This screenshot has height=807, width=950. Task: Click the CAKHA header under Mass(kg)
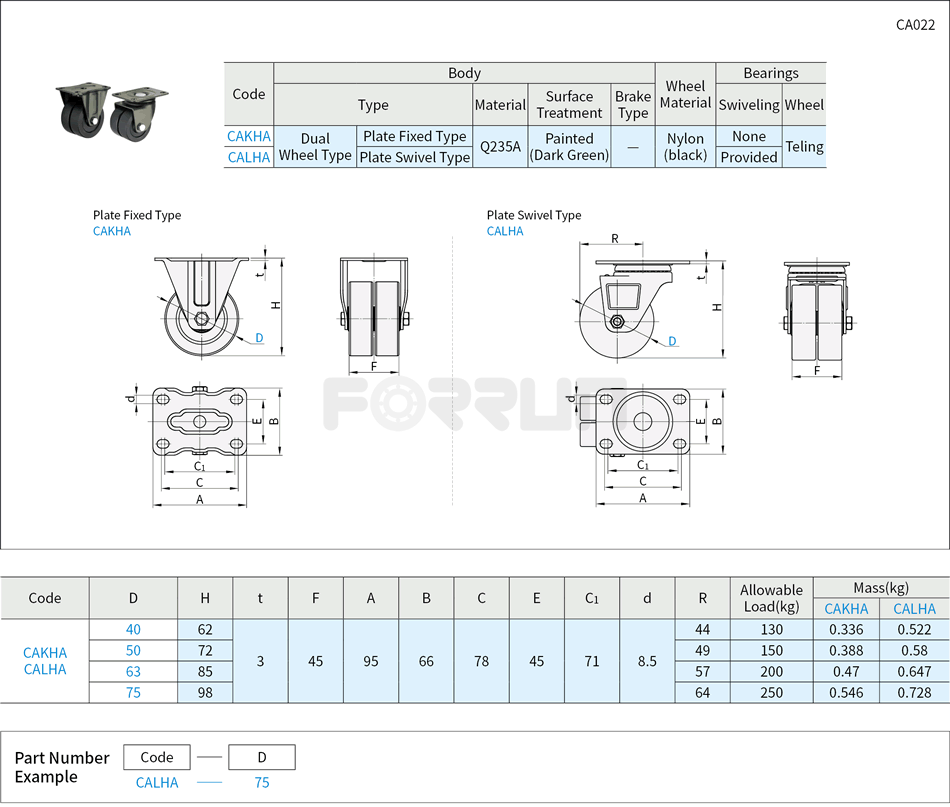pyautogui.click(x=846, y=608)
